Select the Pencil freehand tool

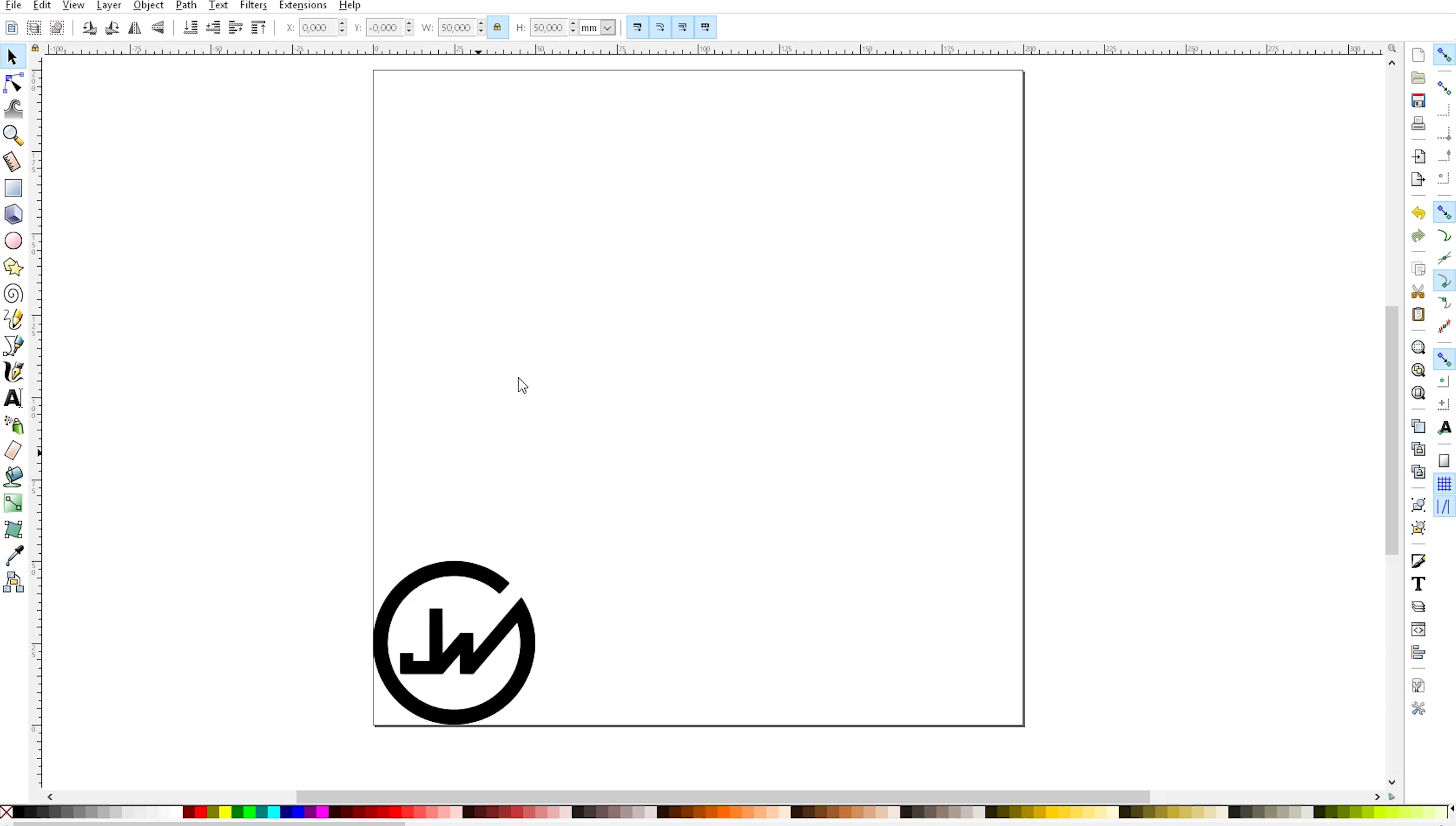tap(13, 319)
